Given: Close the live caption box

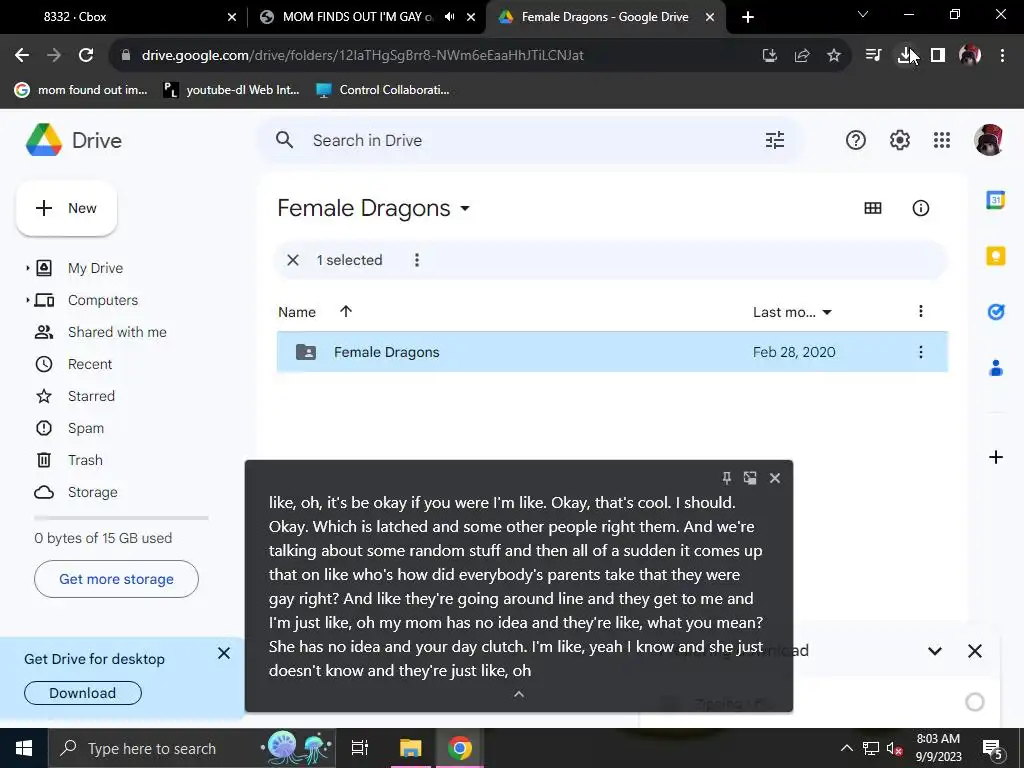Looking at the screenshot, I should [775, 478].
